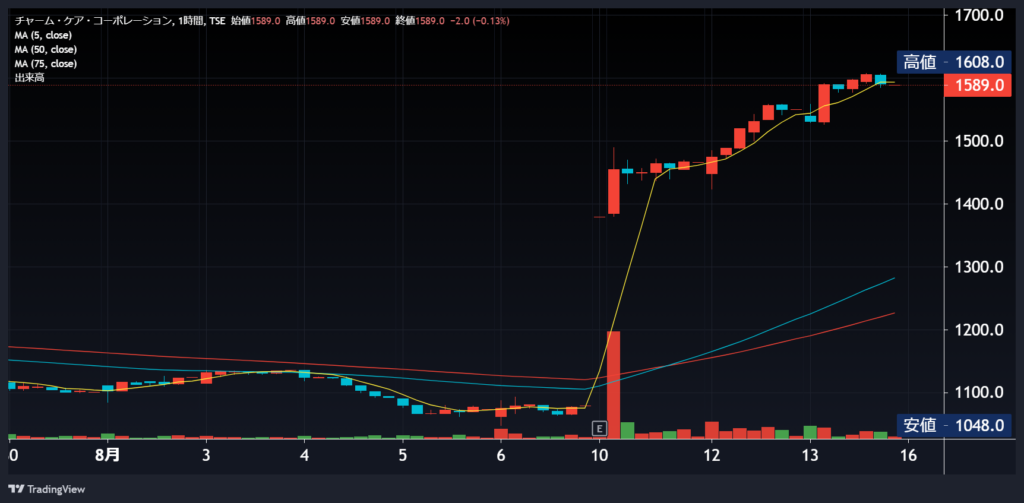Click the date axis label 16
The height and width of the screenshot is (503, 1024).
point(908,455)
